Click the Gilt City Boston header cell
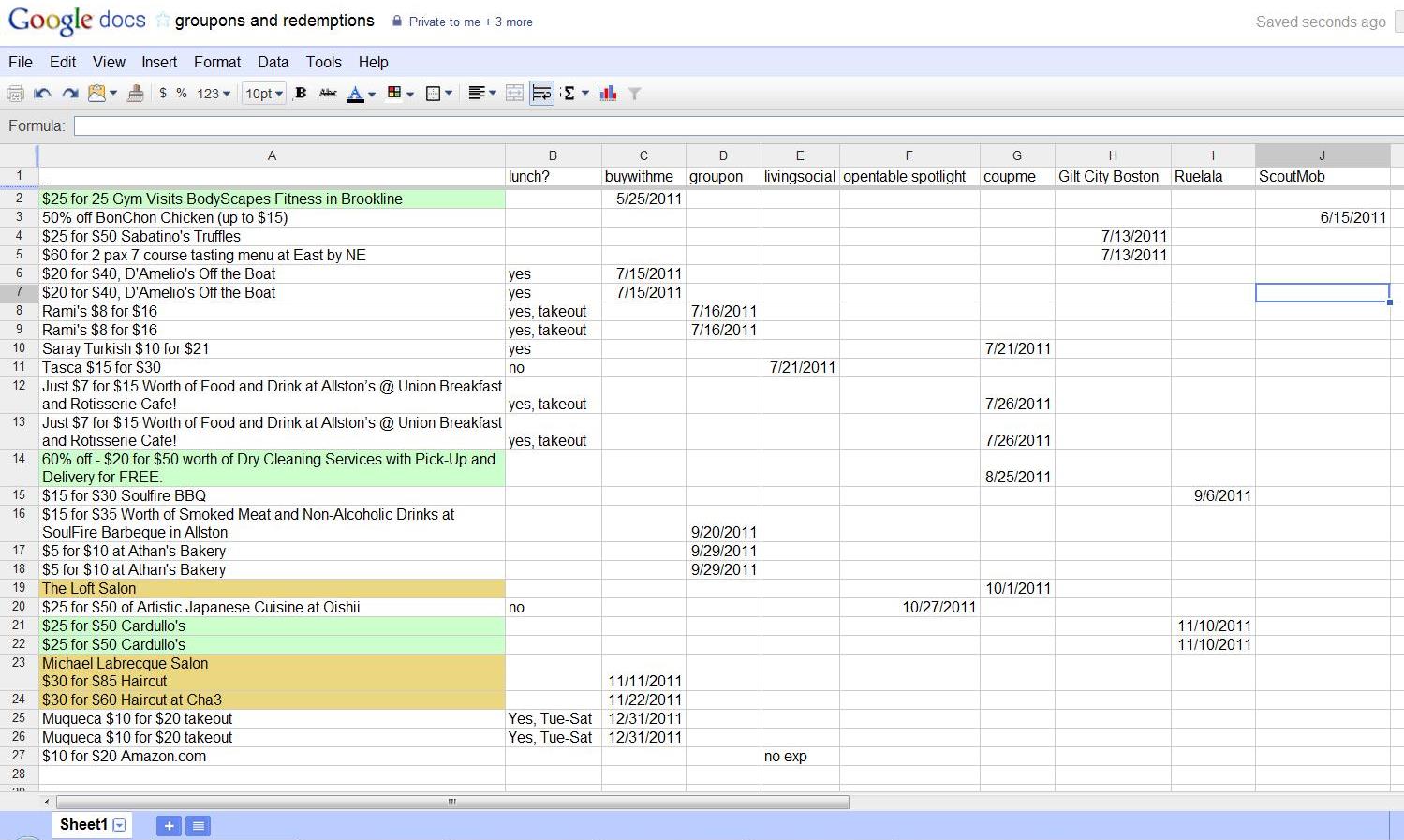Screen dimensions: 1404x840 coord(1113,176)
